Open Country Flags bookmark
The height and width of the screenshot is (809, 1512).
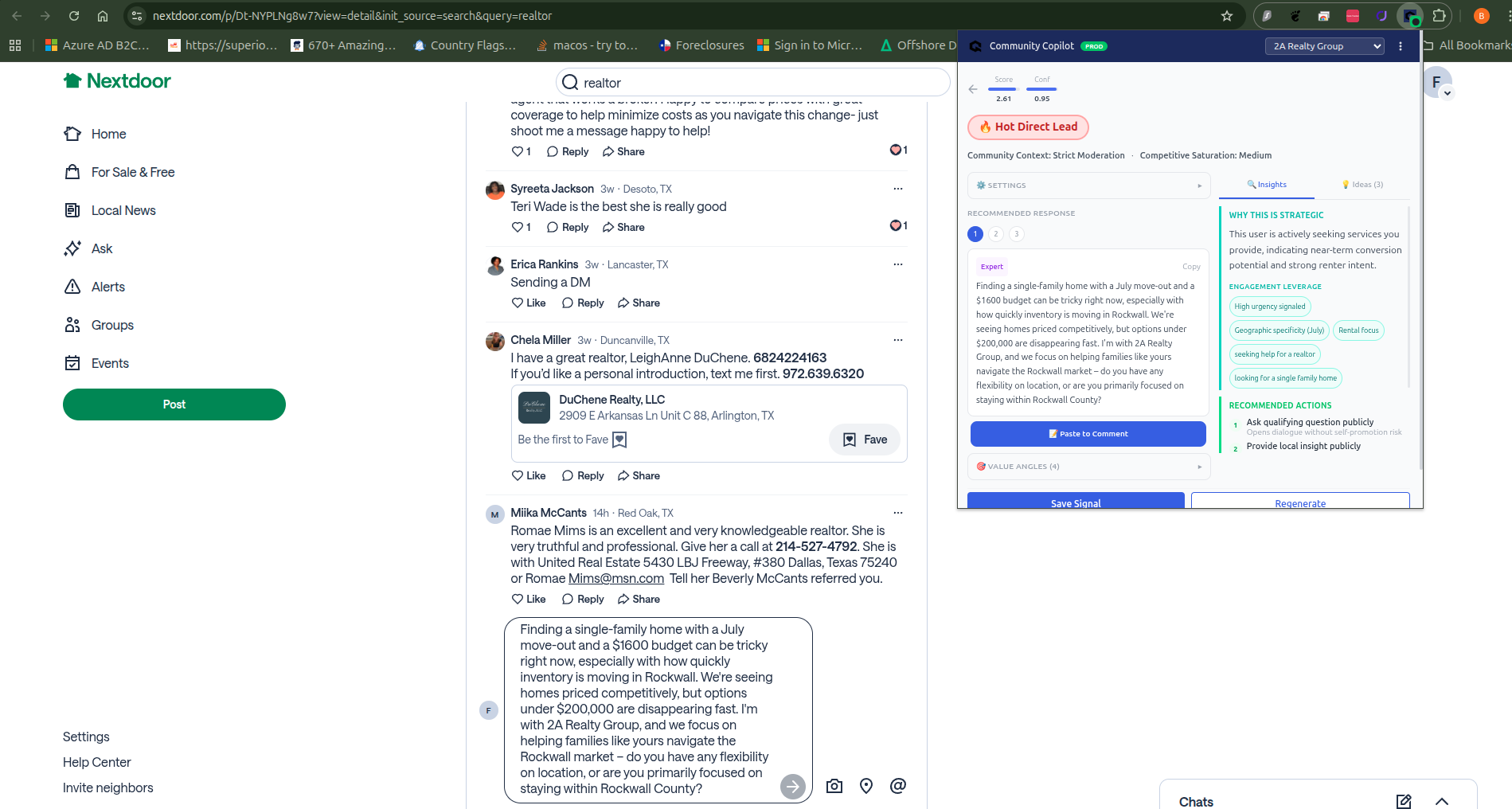point(465,45)
